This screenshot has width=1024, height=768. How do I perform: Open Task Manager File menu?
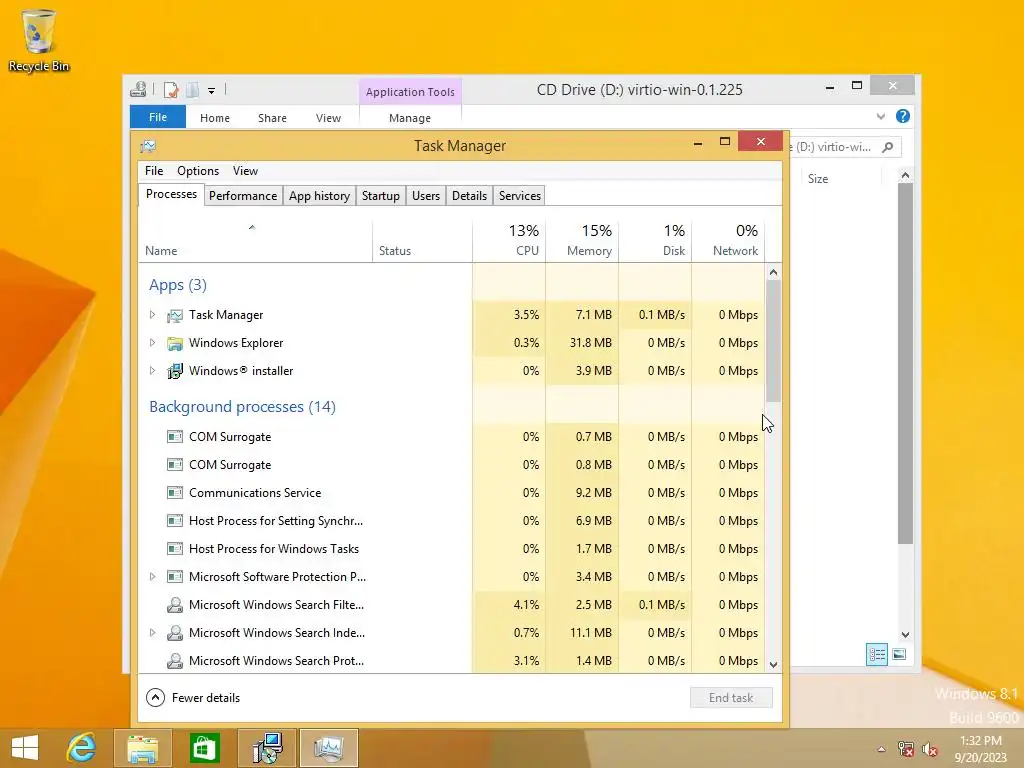coord(154,171)
